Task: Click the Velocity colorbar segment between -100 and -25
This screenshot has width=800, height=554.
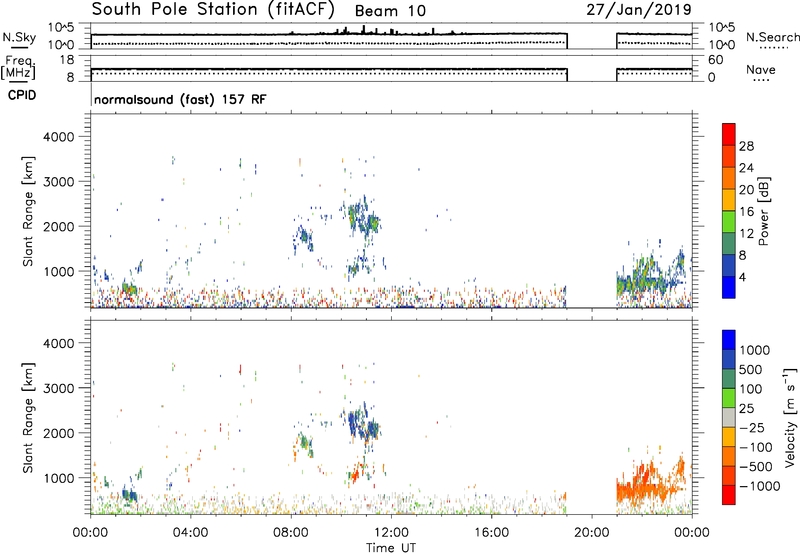Action: [729, 437]
